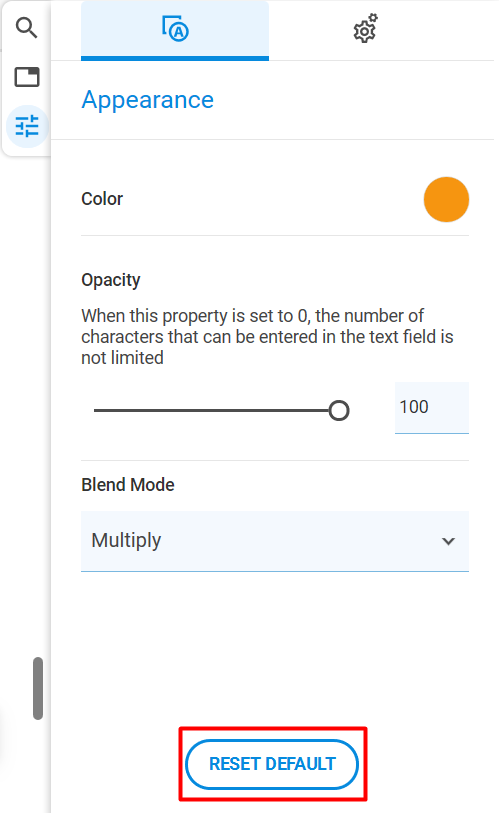Click the Opacity slider handle
The height and width of the screenshot is (813, 499).
339,410
